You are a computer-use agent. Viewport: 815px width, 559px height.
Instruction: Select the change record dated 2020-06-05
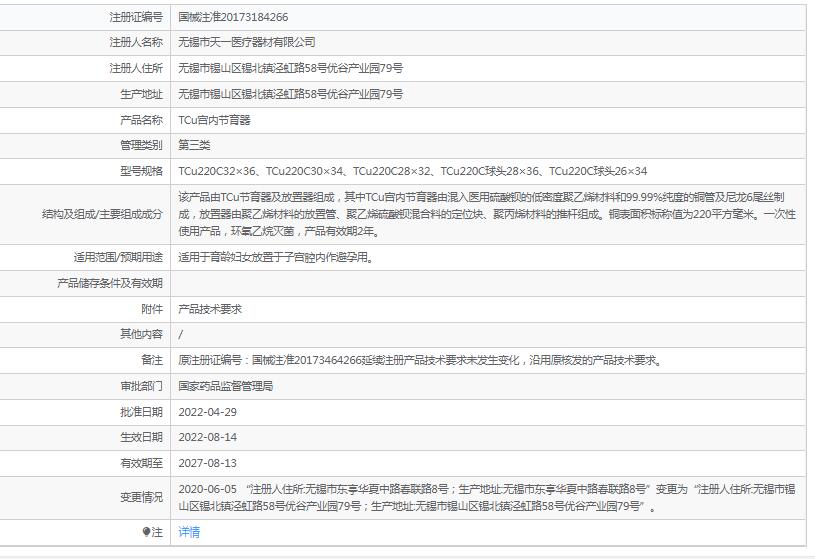coord(487,498)
